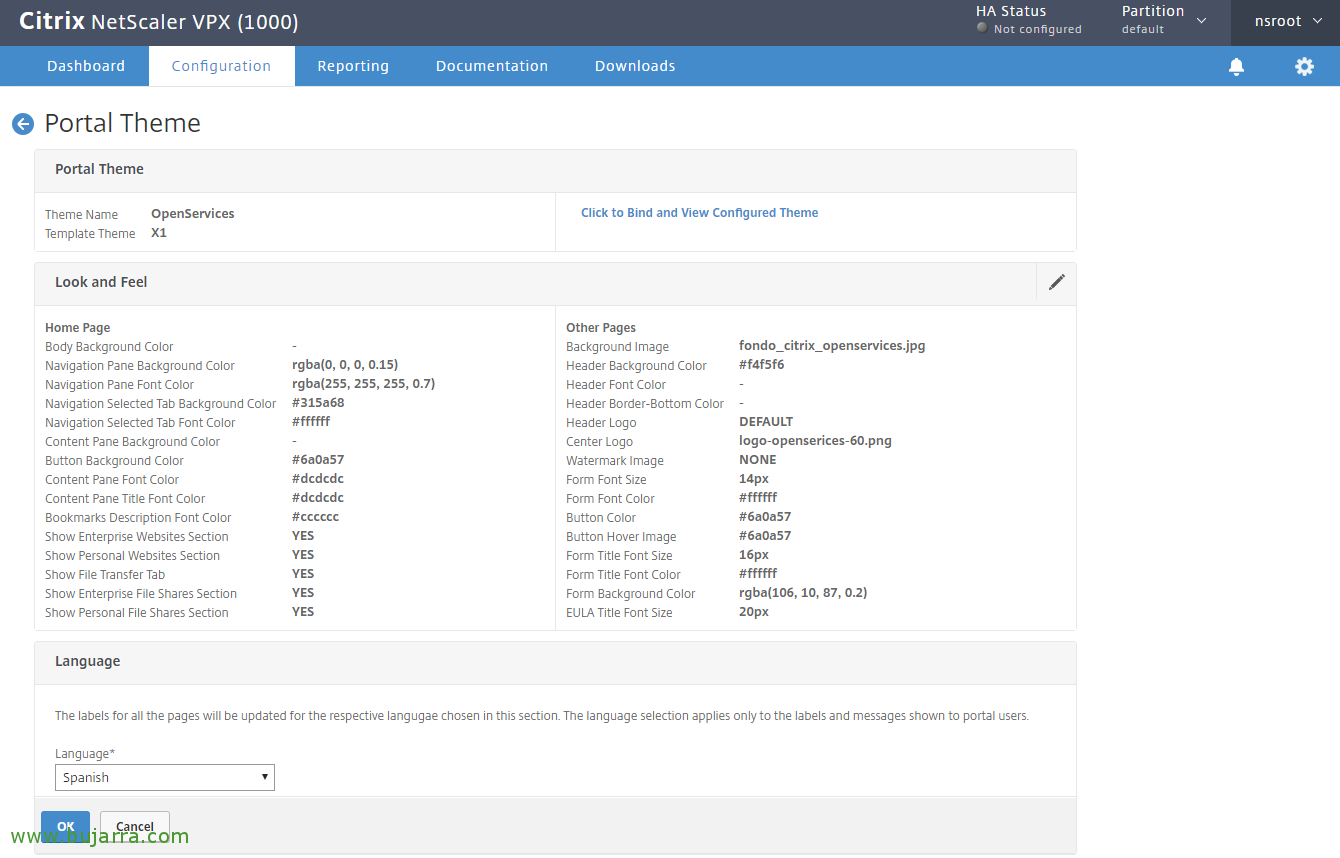Screen dimensions: 1340x858
Task: Go to the Reporting tab
Action: coord(353,66)
